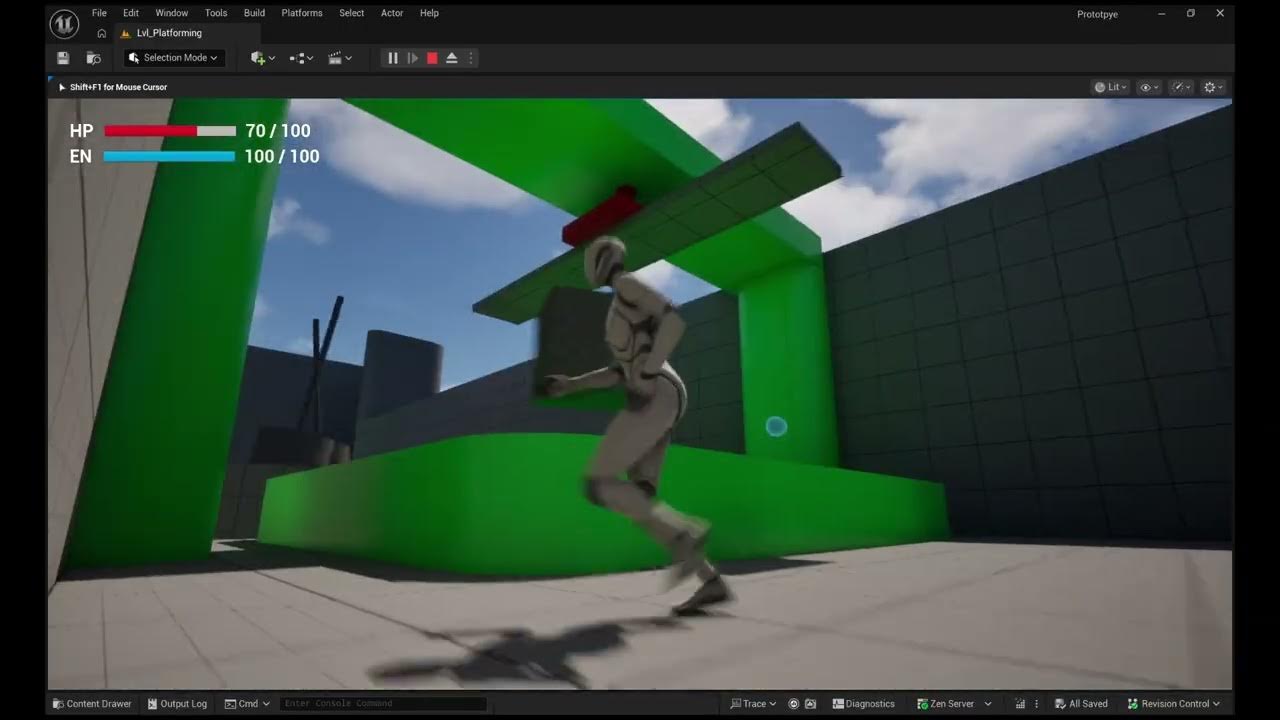Save the current level with floppy icon
Viewport: 1280px width, 720px height.
tap(63, 58)
